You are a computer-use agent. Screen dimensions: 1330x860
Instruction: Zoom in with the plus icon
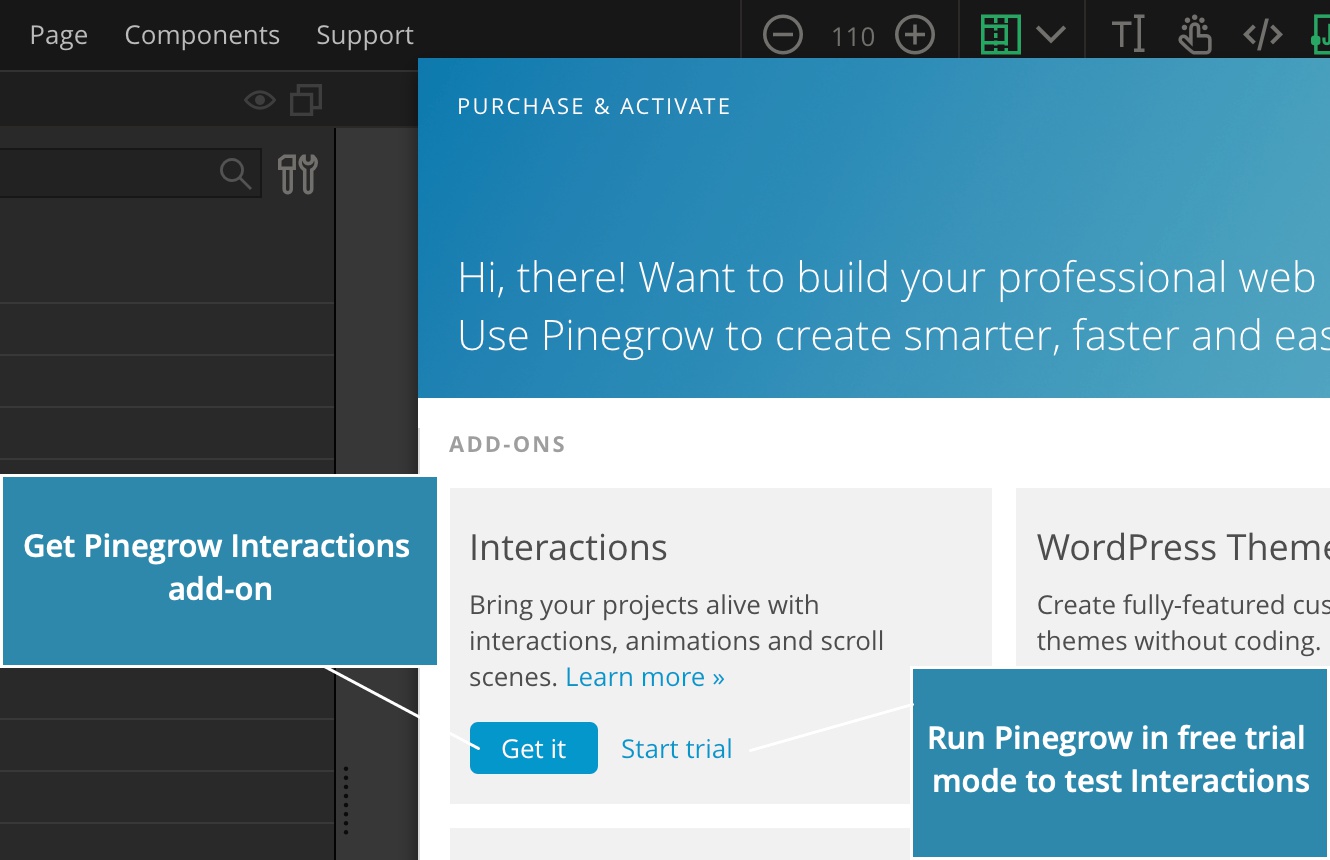[x=914, y=36]
